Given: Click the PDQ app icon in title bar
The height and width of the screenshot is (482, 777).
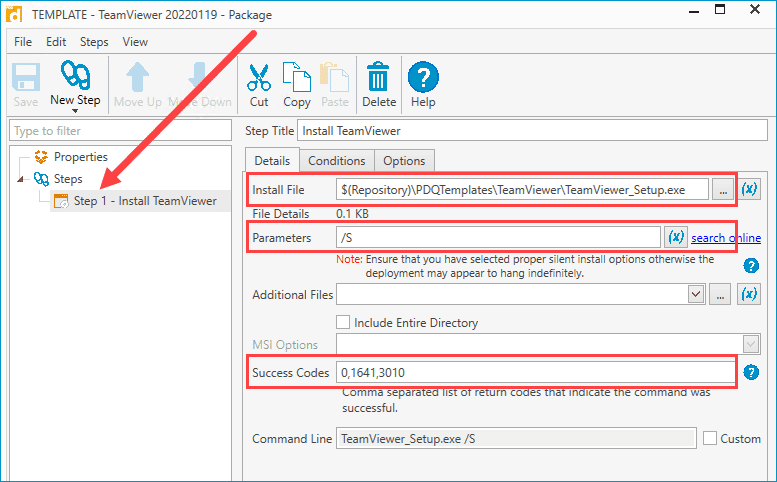Looking at the screenshot, I should coord(14,13).
